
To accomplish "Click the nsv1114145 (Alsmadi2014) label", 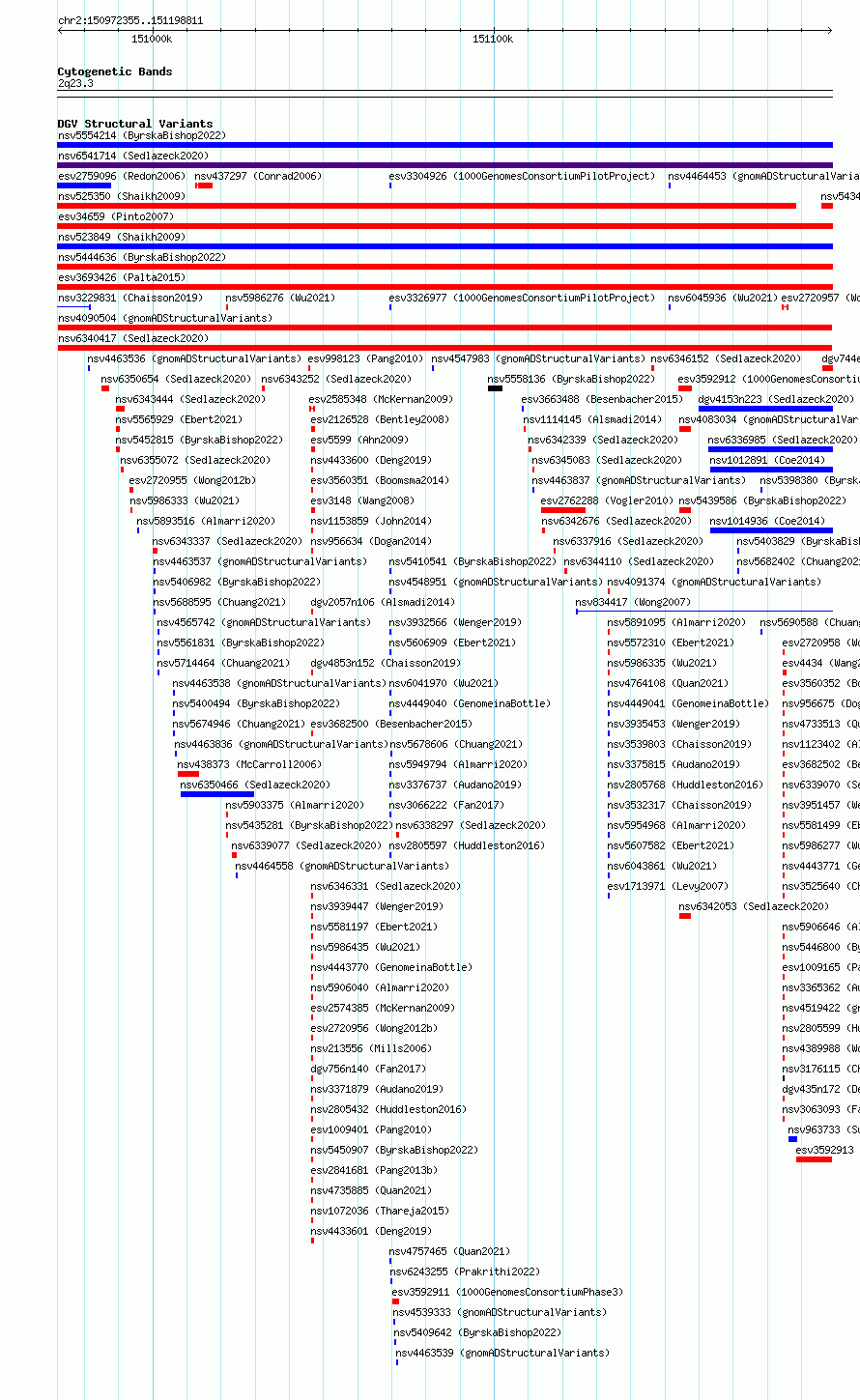I will coord(592,420).
